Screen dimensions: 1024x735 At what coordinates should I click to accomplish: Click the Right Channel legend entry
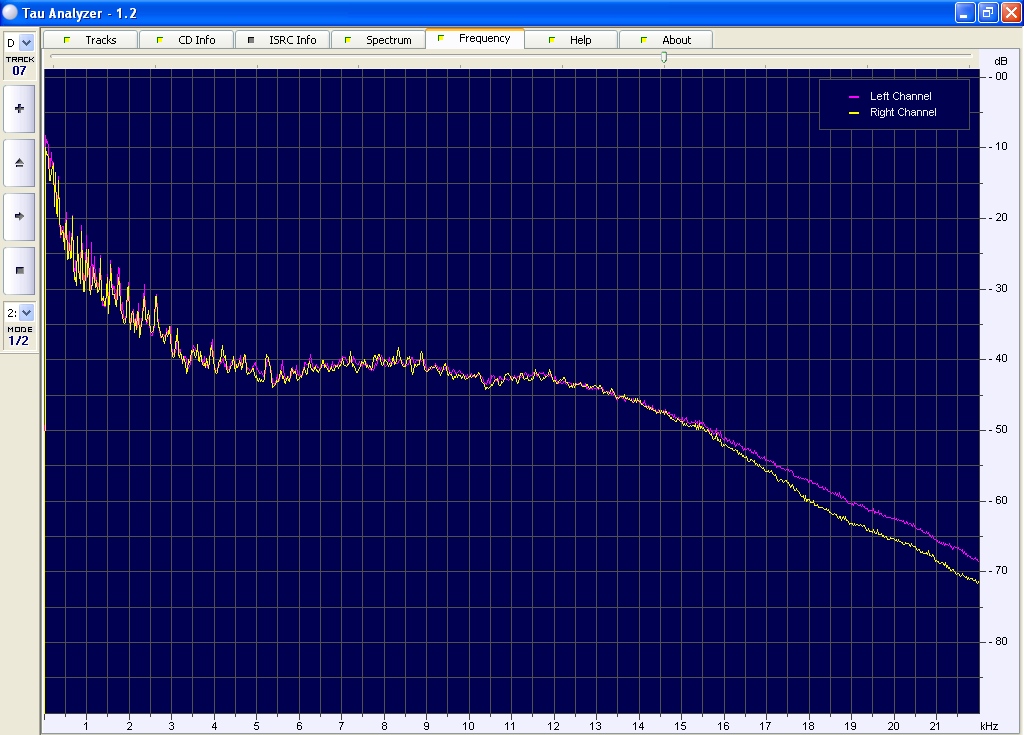click(903, 113)
